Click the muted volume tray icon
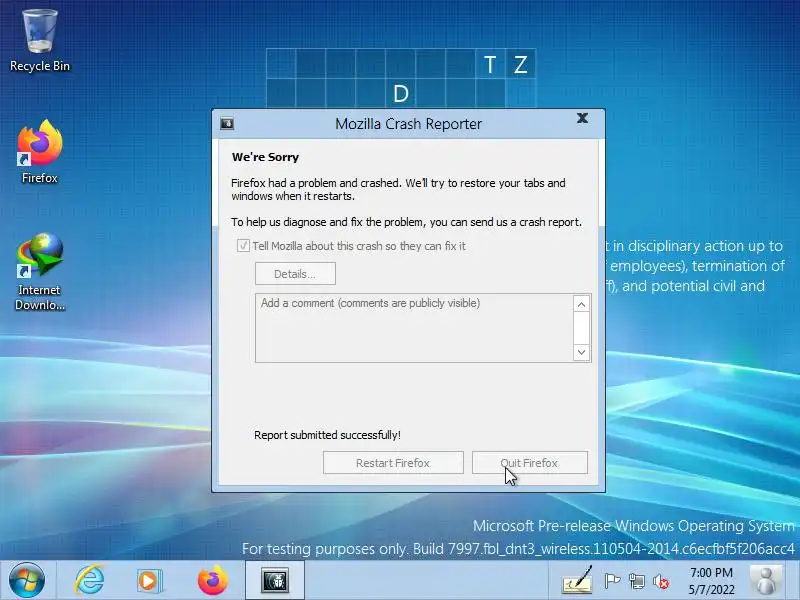The image size is (800, 600). point(661,581)
